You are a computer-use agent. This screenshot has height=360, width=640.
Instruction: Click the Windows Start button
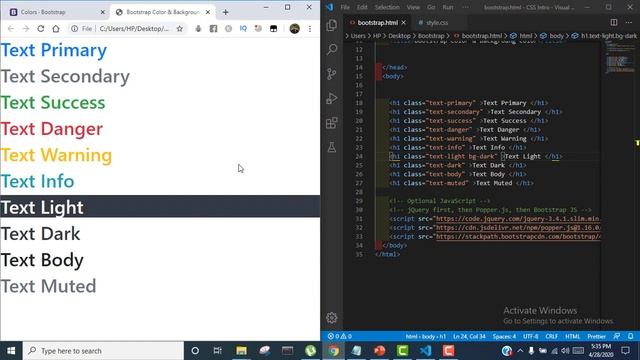coord(11,351)
